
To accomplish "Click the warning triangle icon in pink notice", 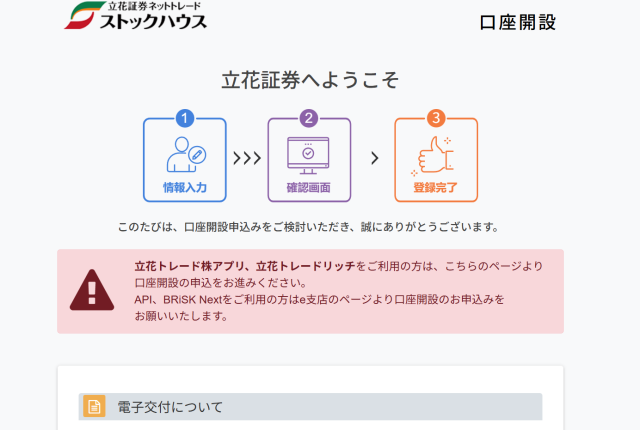I will (x=92, y=290).
